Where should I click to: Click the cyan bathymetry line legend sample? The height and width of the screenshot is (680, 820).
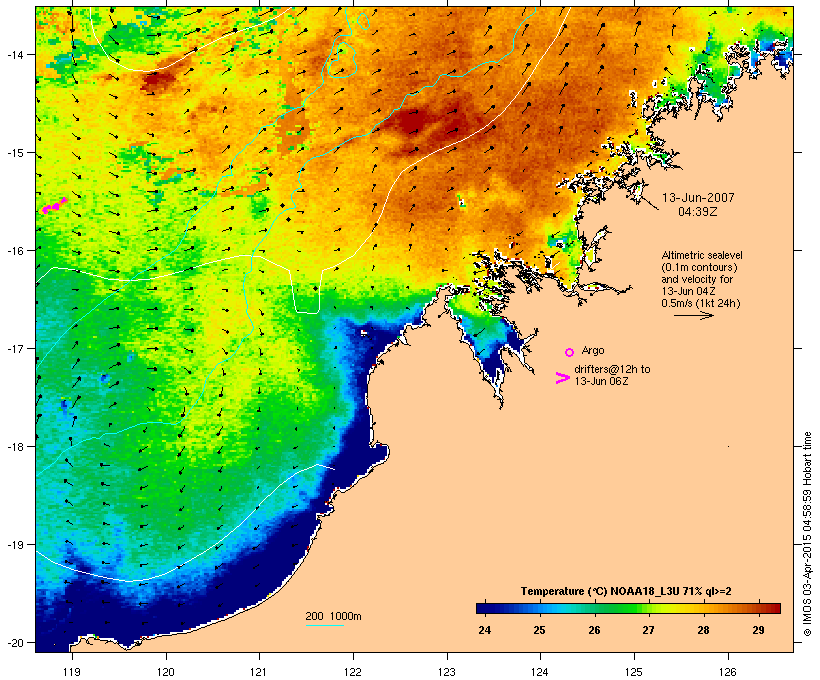(x=325, y=625)
